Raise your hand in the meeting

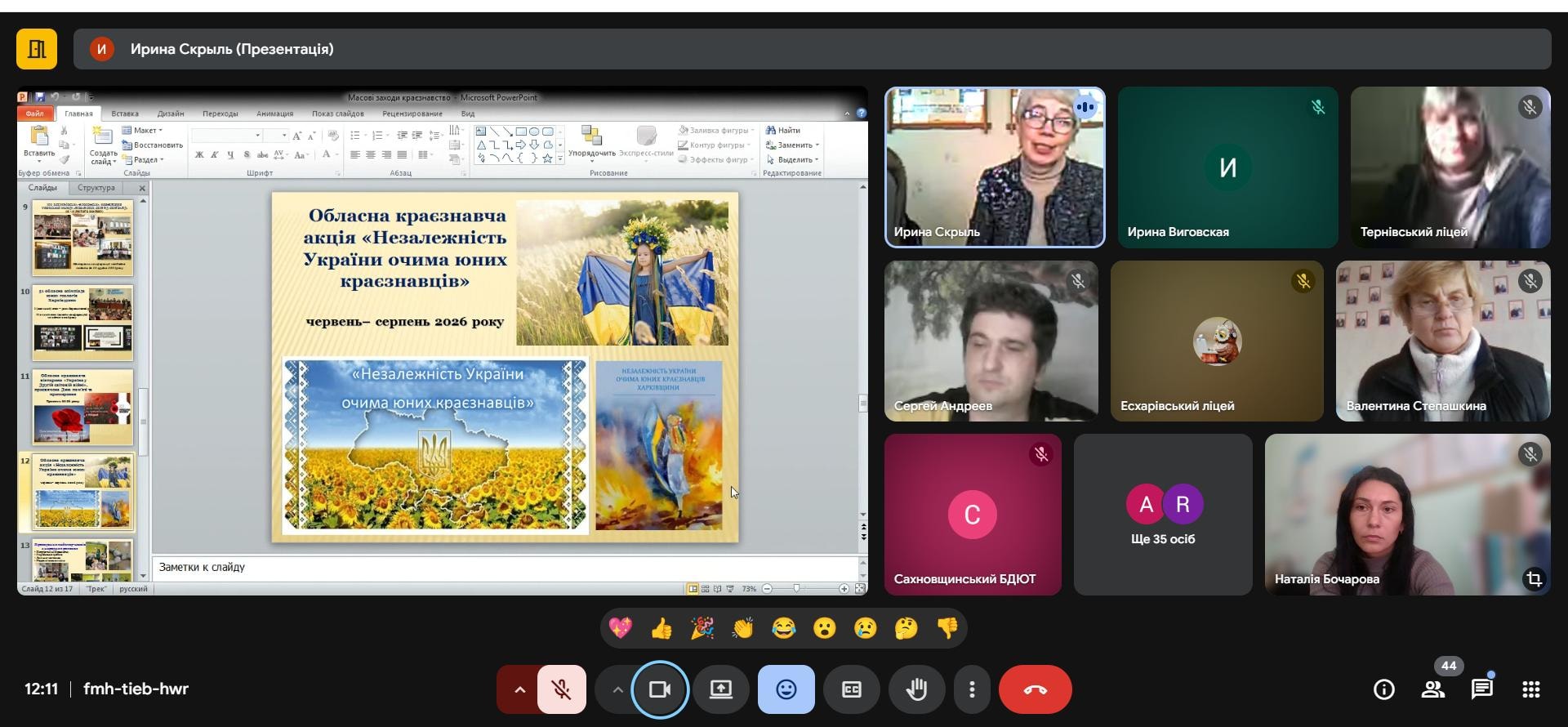pos(916,689)
